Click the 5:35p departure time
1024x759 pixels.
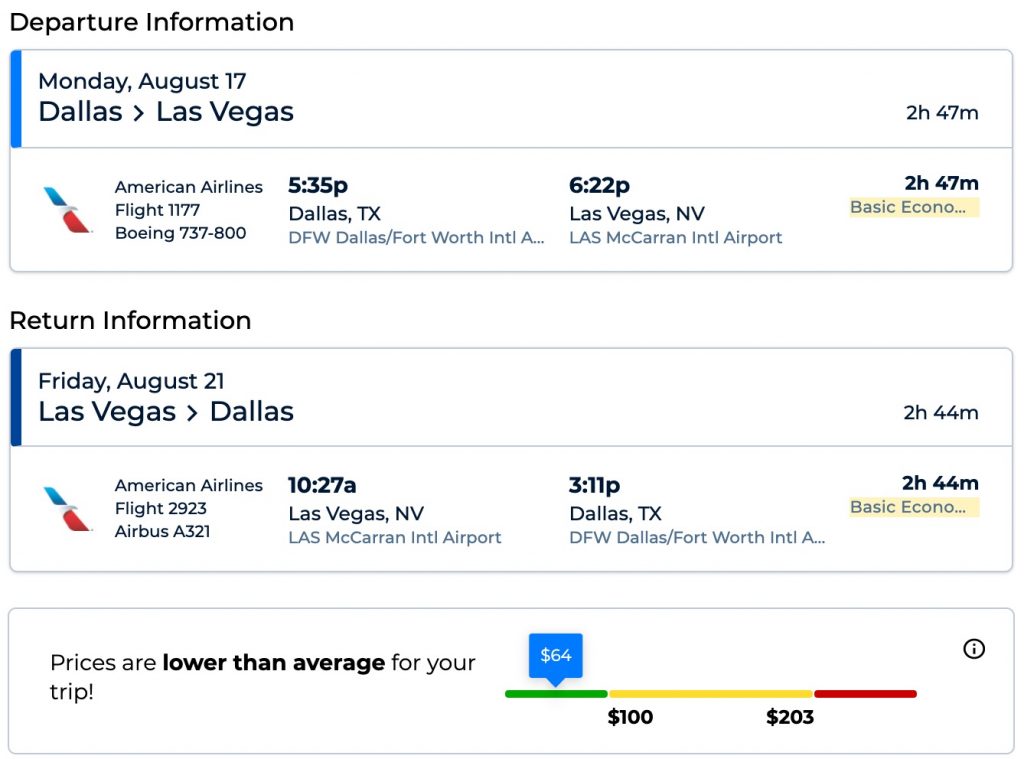[x=318, y=185]
